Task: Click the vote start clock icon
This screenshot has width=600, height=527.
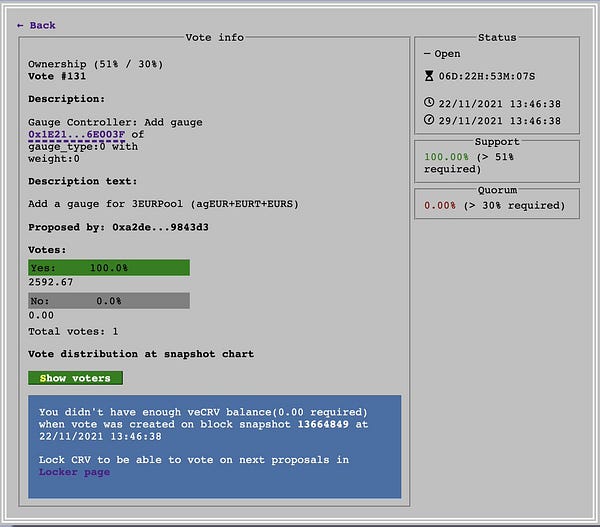Action: tap(429, 102)
